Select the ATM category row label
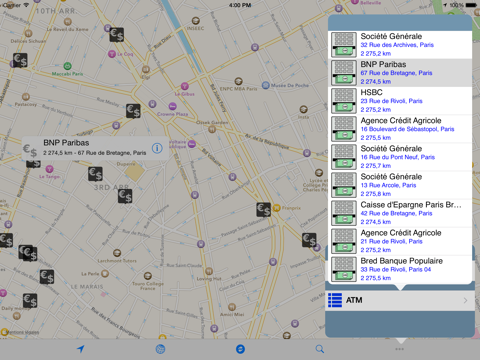 point(354,300)
